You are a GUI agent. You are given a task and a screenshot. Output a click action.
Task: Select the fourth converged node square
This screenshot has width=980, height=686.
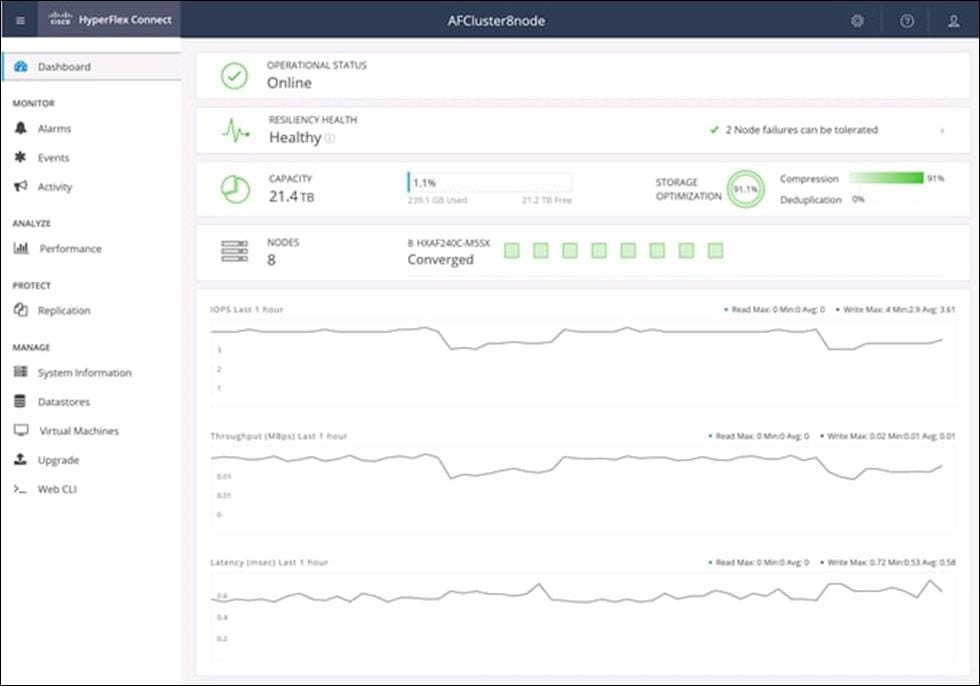[x=599, y=251]
